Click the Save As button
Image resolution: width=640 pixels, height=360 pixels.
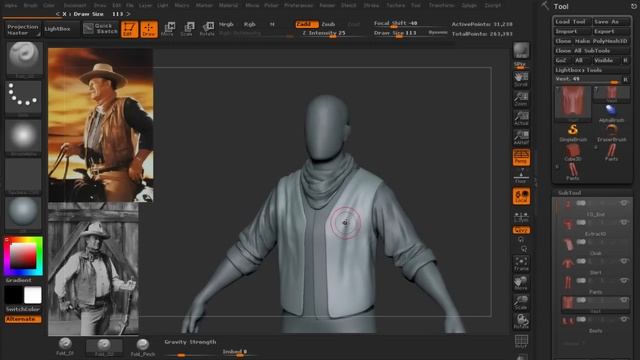(x=611, y=22)
